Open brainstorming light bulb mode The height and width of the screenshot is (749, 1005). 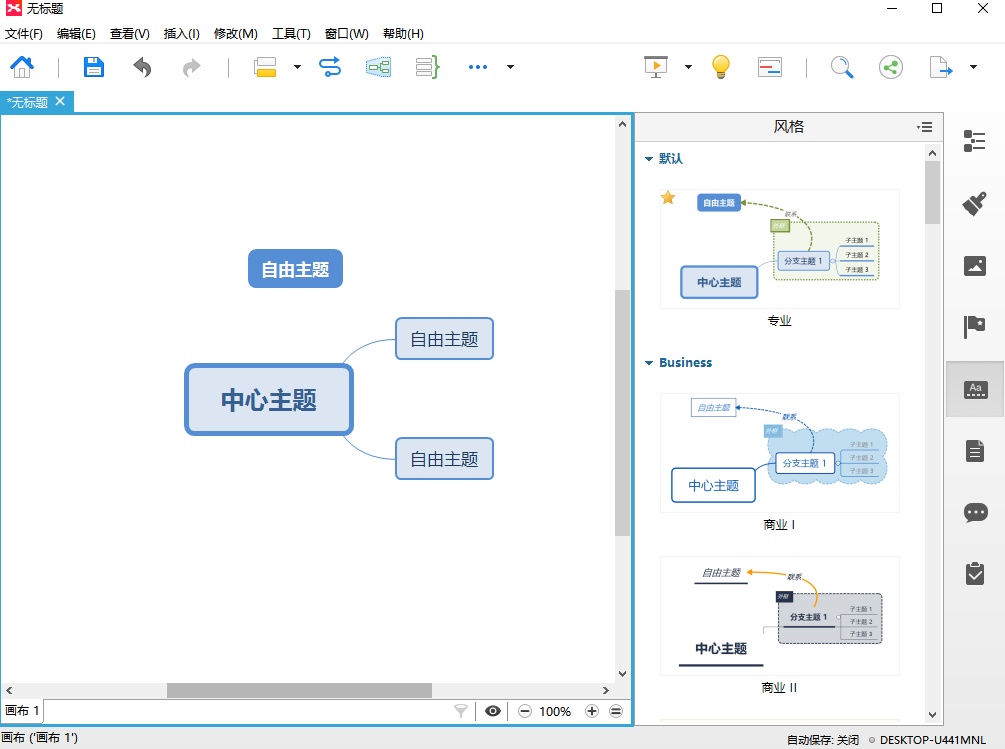point(720,67)
